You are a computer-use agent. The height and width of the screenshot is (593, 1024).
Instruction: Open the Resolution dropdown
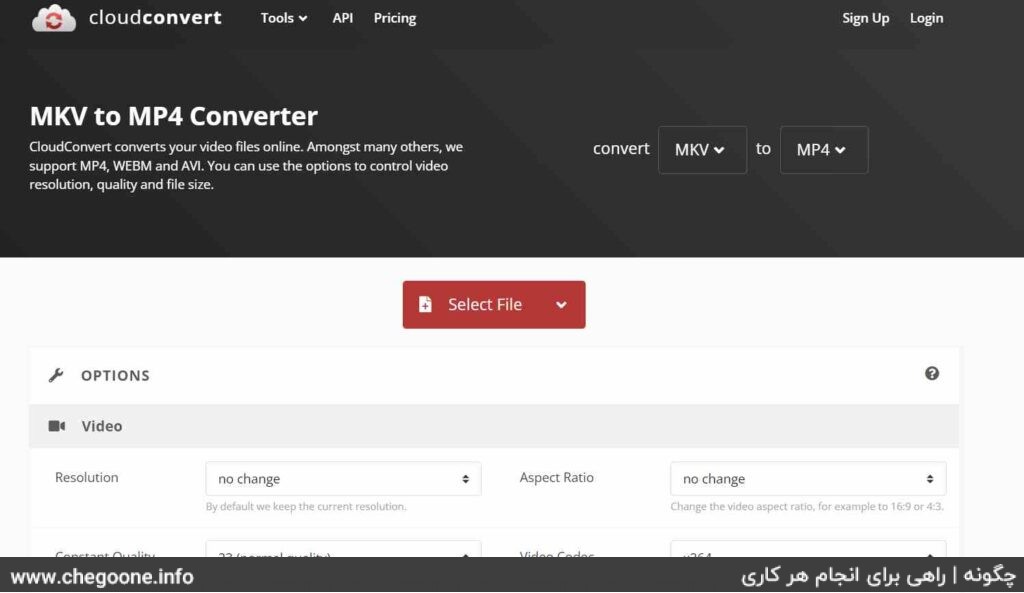[x=344, y=479]
